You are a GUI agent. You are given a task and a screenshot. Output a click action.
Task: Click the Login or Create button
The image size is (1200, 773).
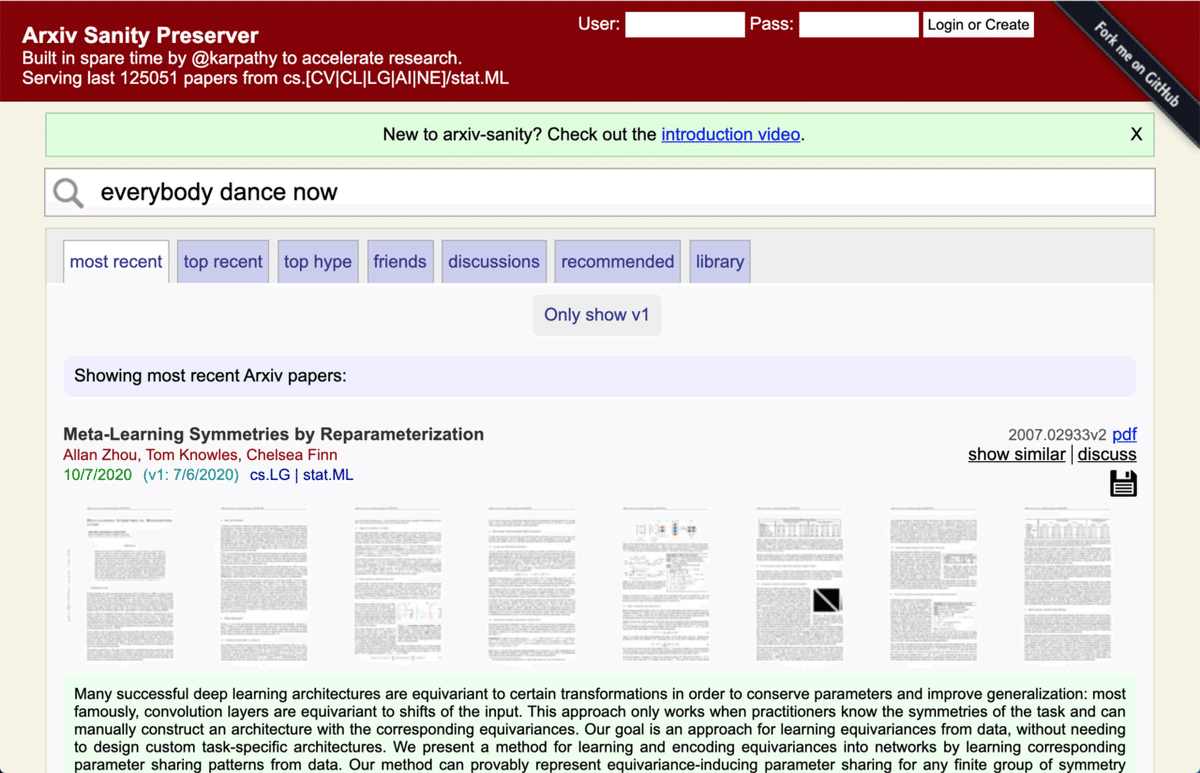[x=978, y=24]
